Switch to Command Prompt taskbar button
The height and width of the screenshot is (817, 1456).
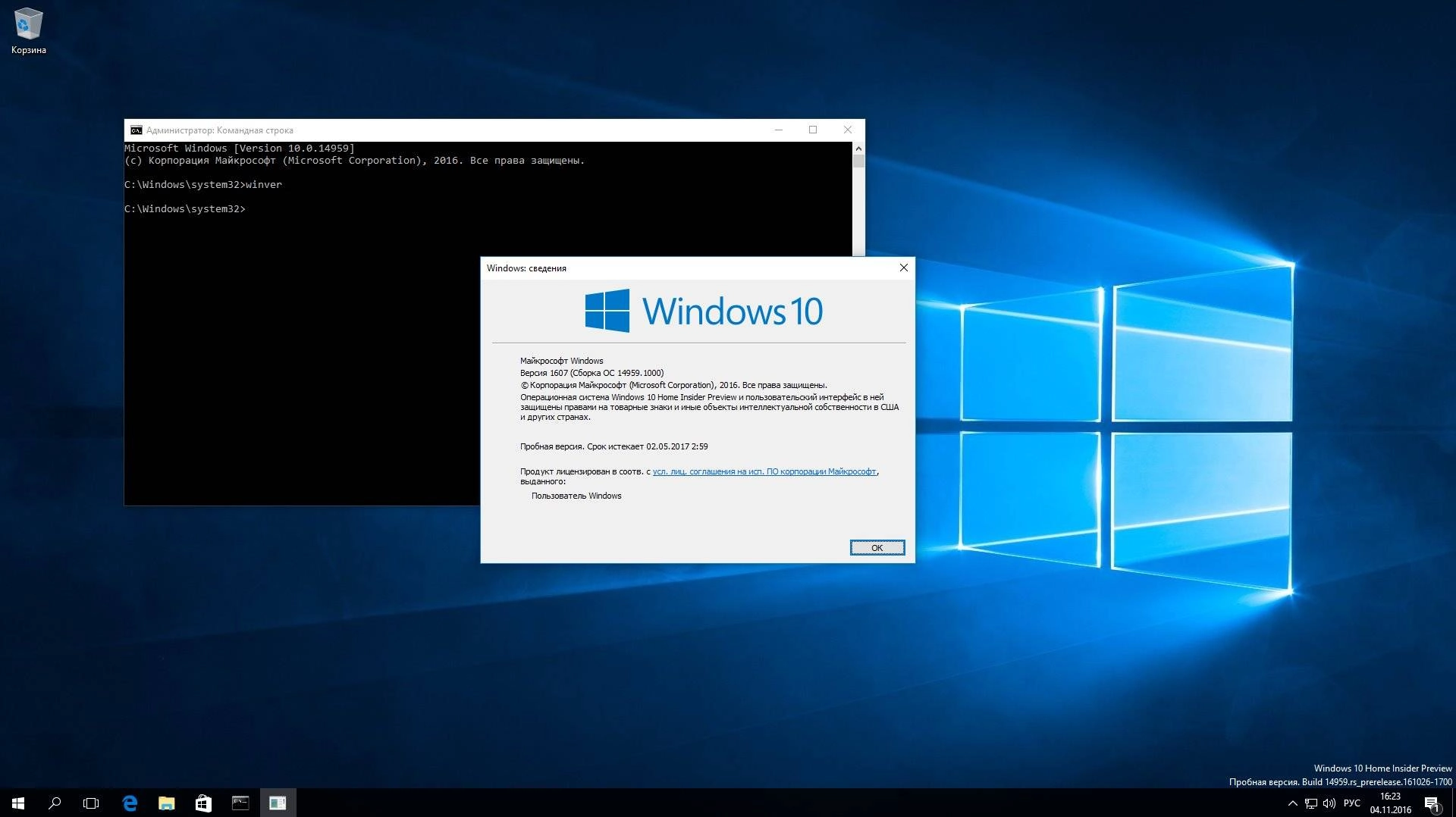240,803
